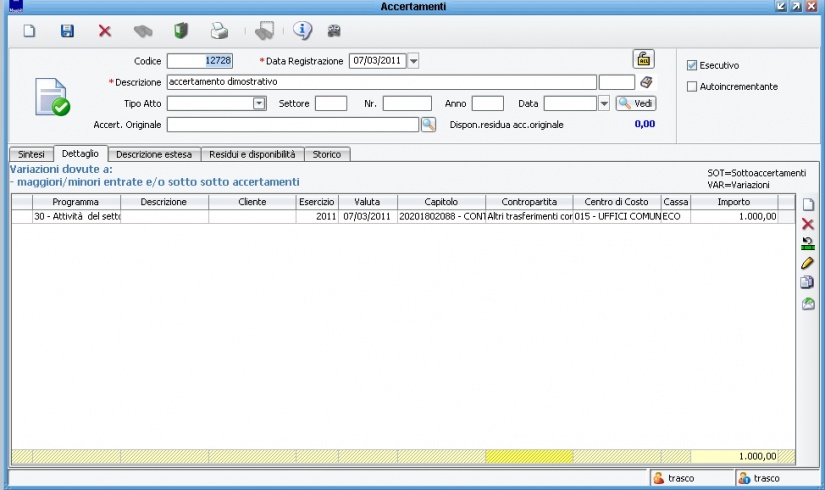825x490 pixels.
Task: Switch to the Sintesi tab
Action: pos(31,155)
